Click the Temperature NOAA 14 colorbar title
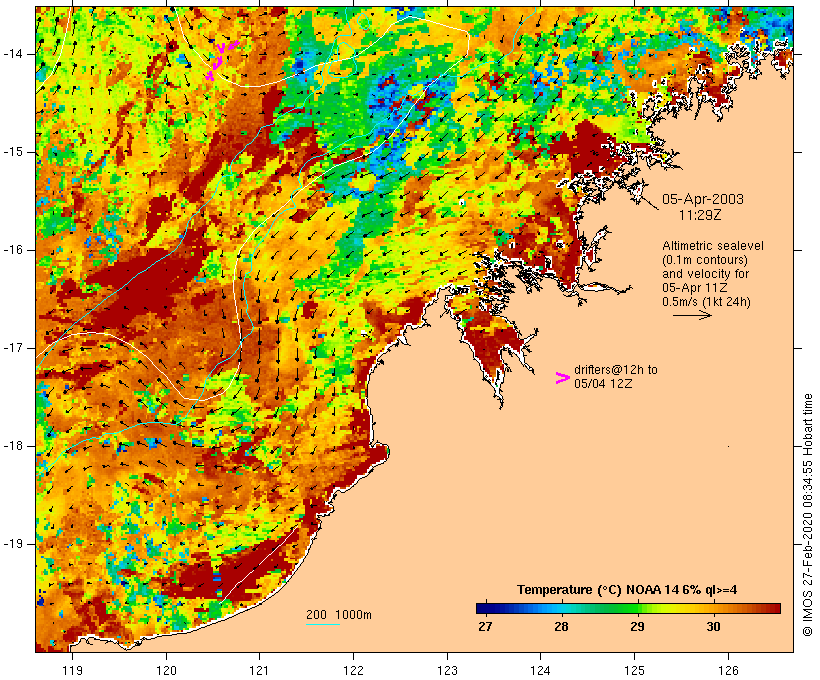 pos(627,590)
